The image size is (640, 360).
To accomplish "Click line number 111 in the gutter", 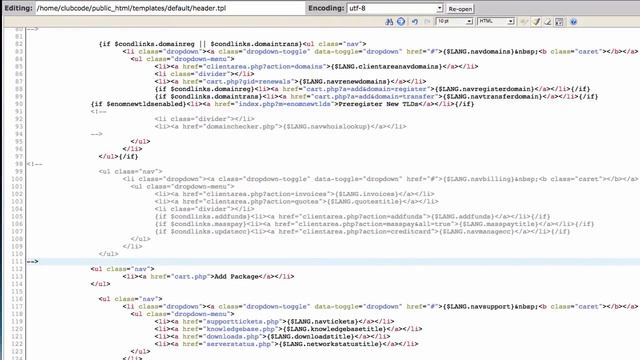I will coord(17,261).
